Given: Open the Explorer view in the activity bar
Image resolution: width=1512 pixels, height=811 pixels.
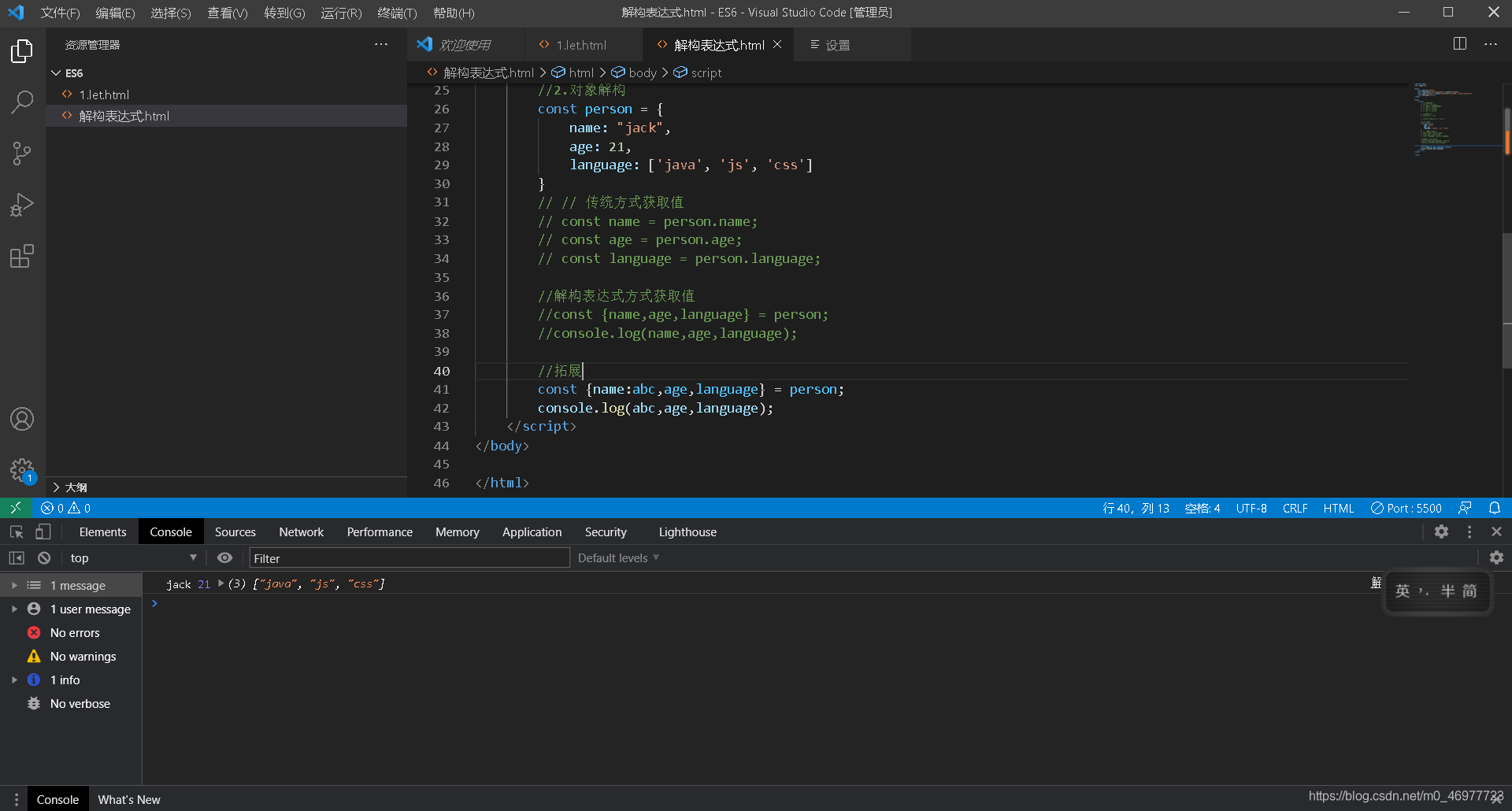Looking at the screenshot, I should (22, 51).
